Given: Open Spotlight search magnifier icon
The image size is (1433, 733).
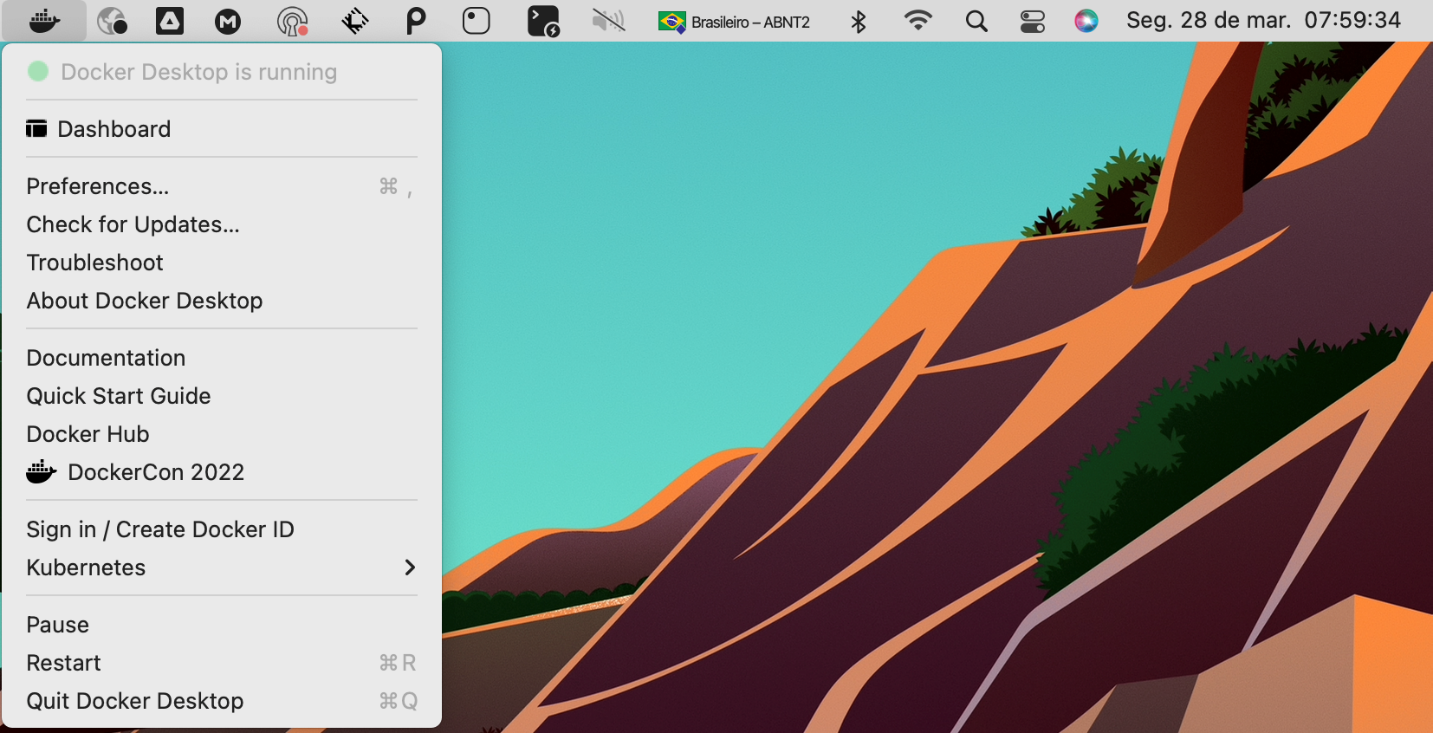Looking at the screenshot, I should point(976,21).
